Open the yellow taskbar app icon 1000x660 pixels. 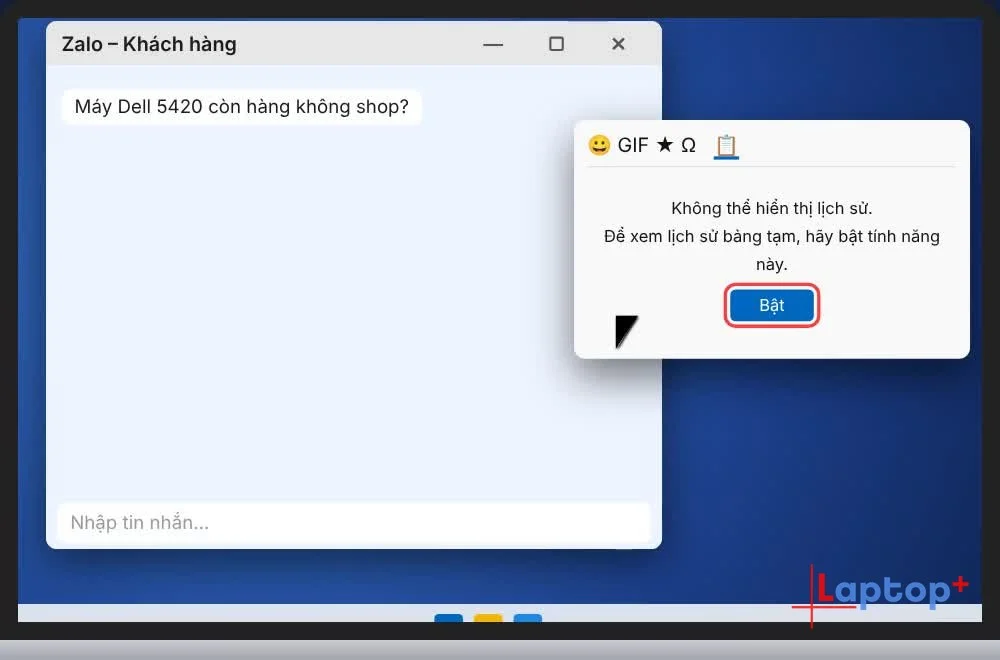tap(488, 618)
